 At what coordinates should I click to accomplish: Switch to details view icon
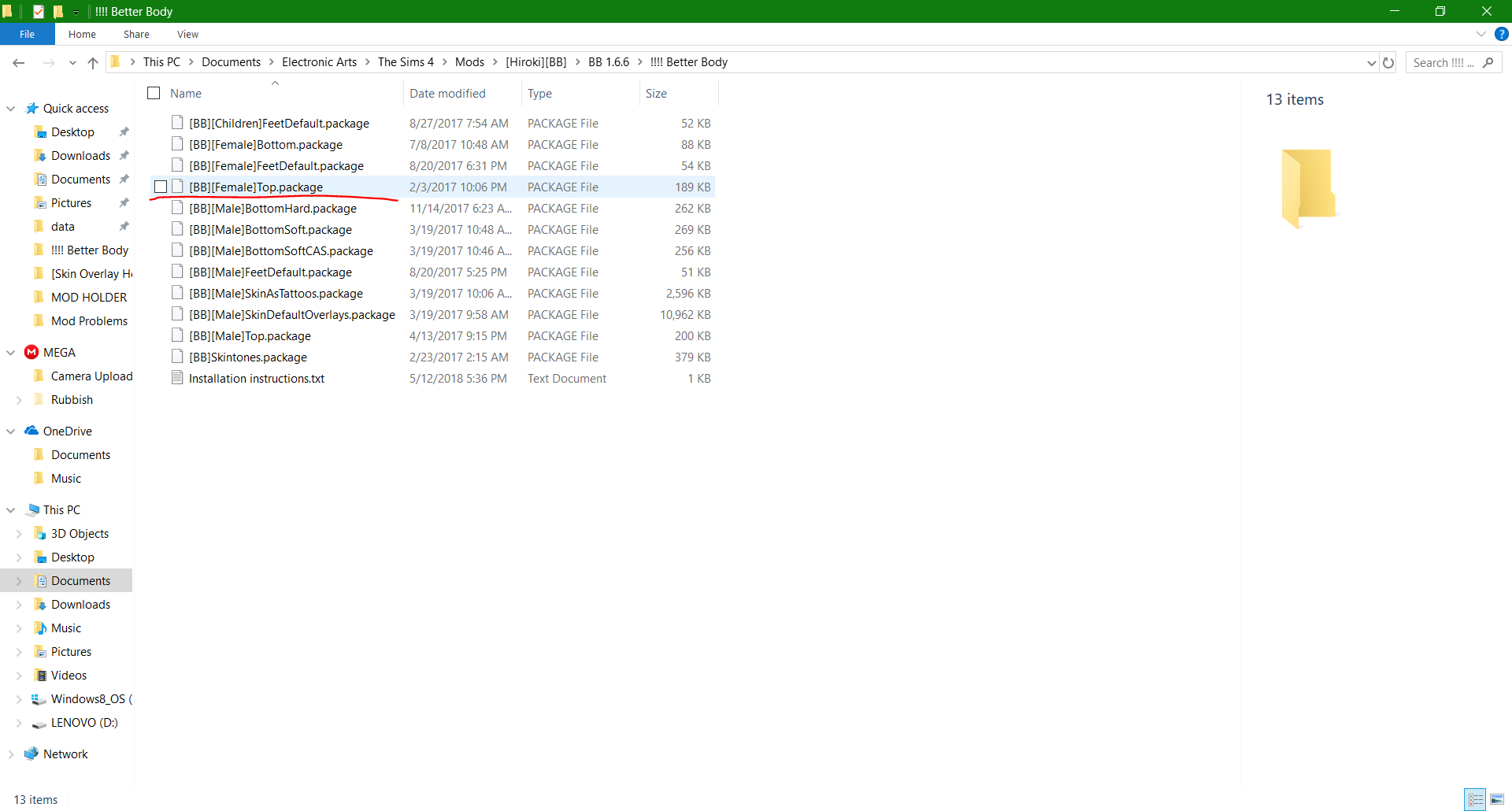coord(1475,799)
